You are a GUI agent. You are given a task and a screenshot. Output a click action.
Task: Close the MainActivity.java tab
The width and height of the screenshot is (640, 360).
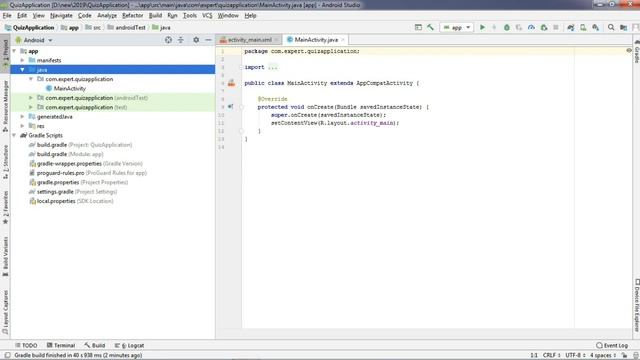pos(343,40)
